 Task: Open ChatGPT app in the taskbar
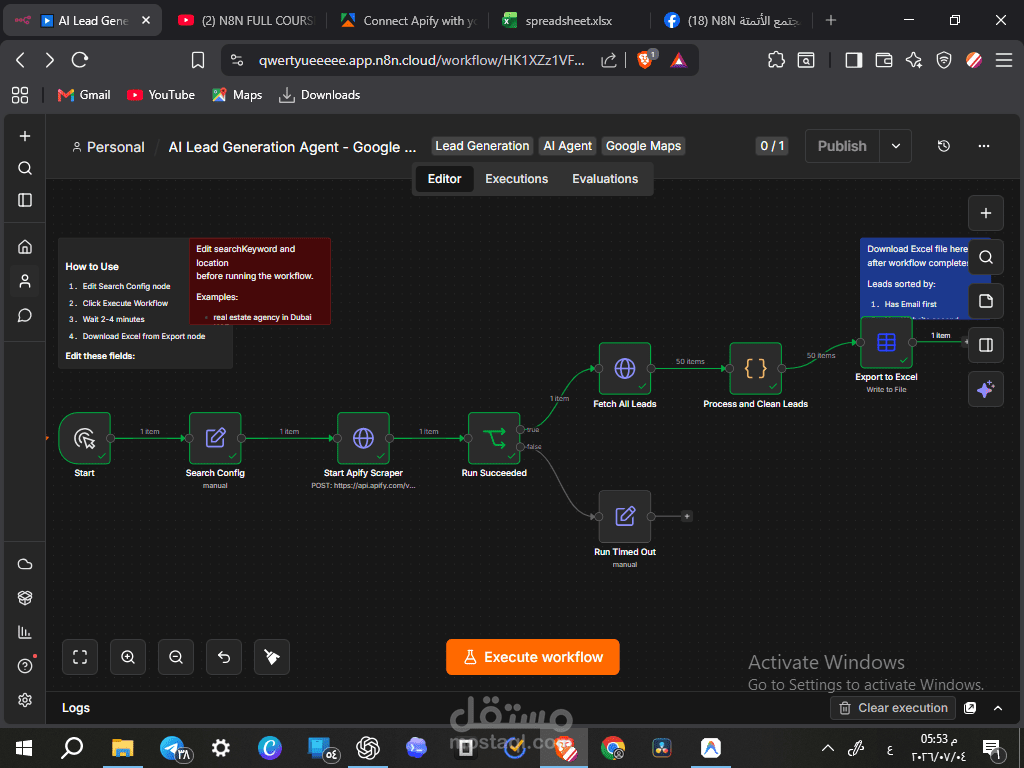click(x=368, y=748)
